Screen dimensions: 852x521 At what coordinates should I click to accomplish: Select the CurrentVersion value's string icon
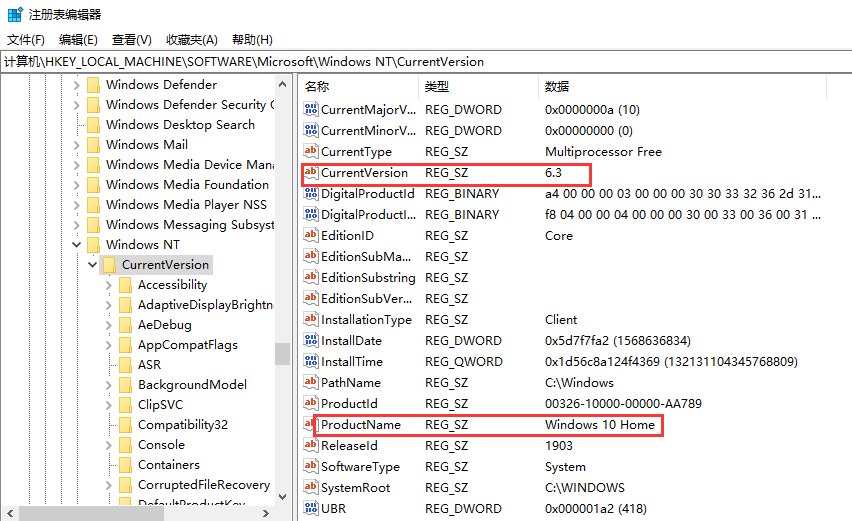[311, 173]
